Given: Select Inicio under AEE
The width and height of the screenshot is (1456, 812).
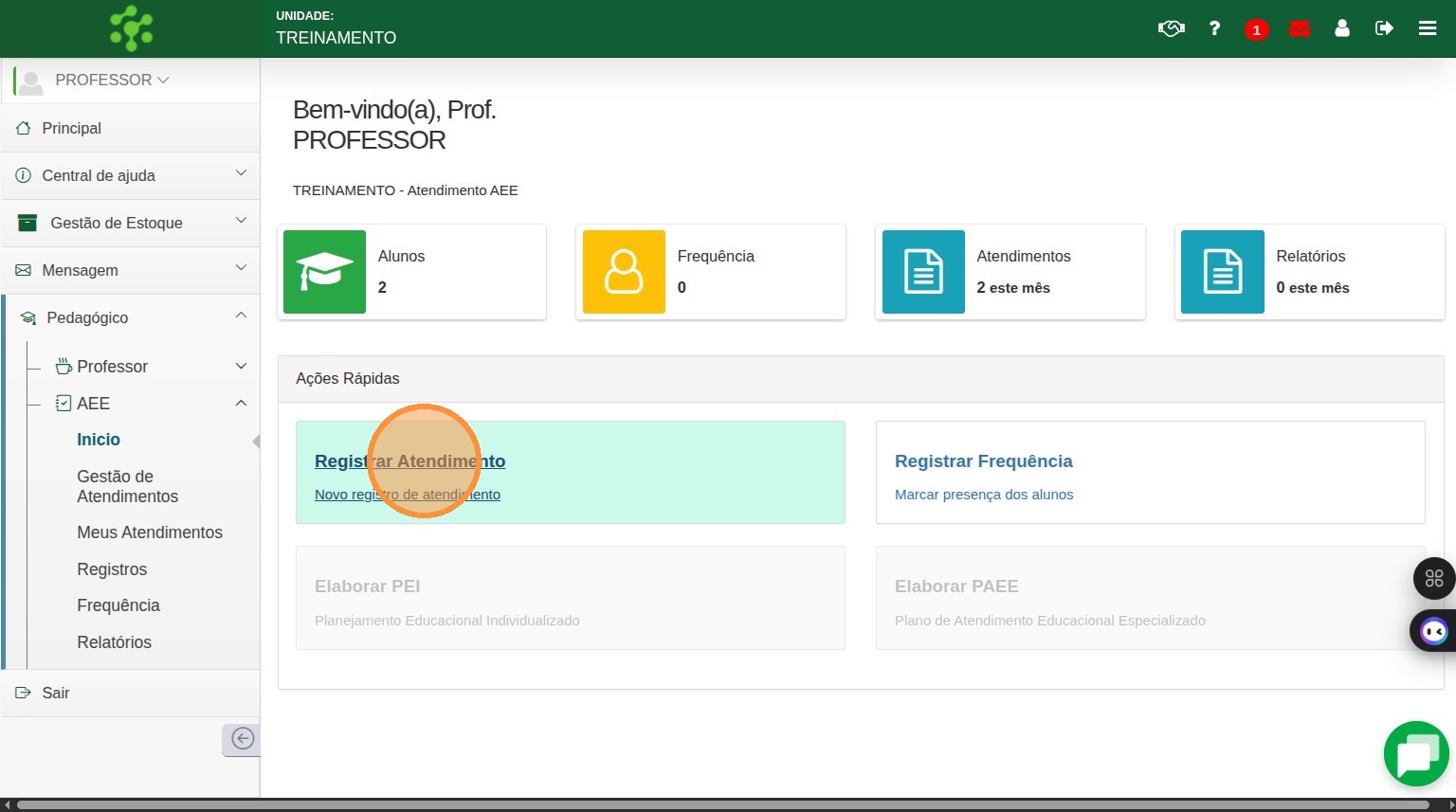Looking at the screenshot, I should (x=99, y=440).
